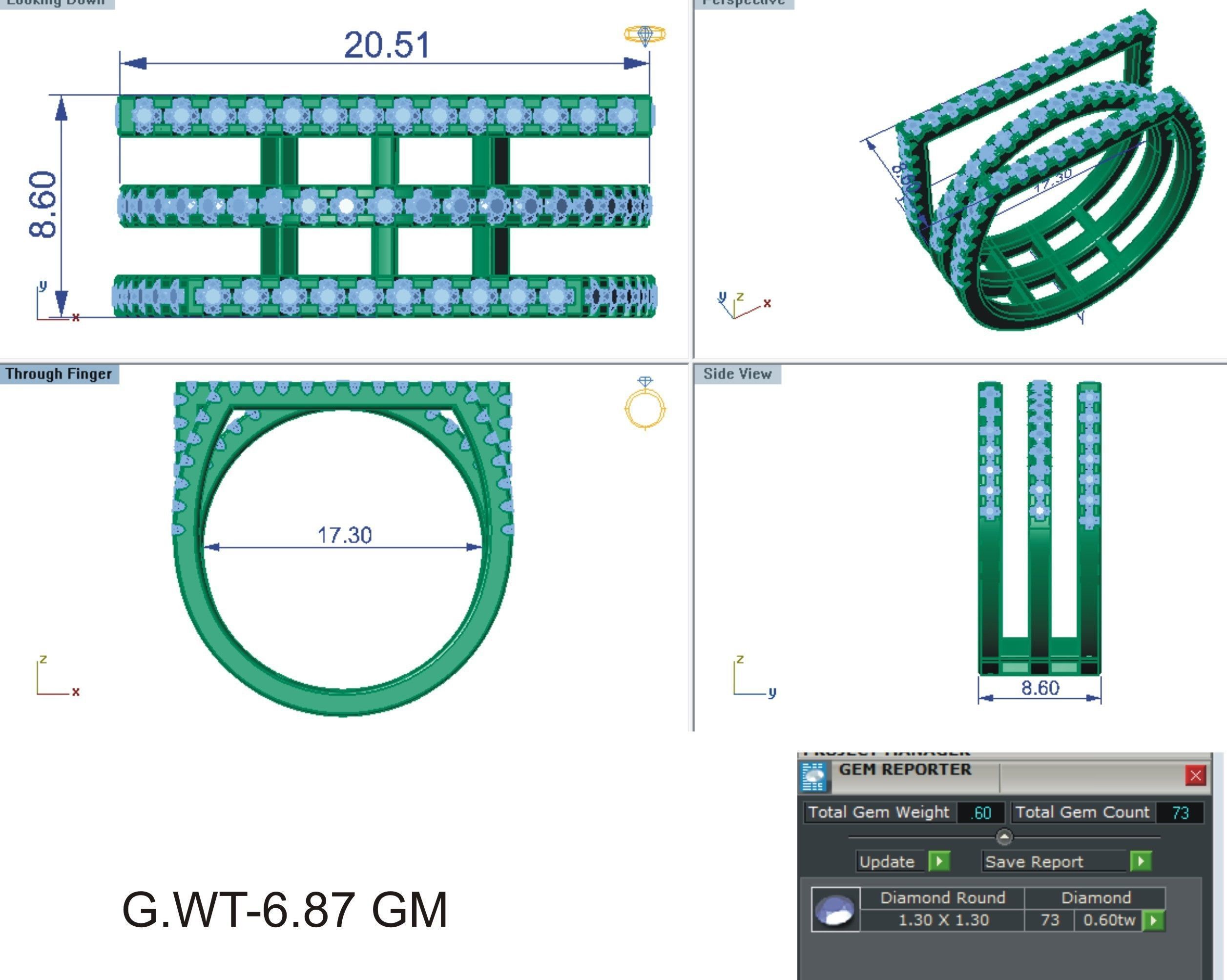This screenshot has height=980, width=1227.
Task: Close the Gem Reporter panel
Action: click(x=1195, y=775)
